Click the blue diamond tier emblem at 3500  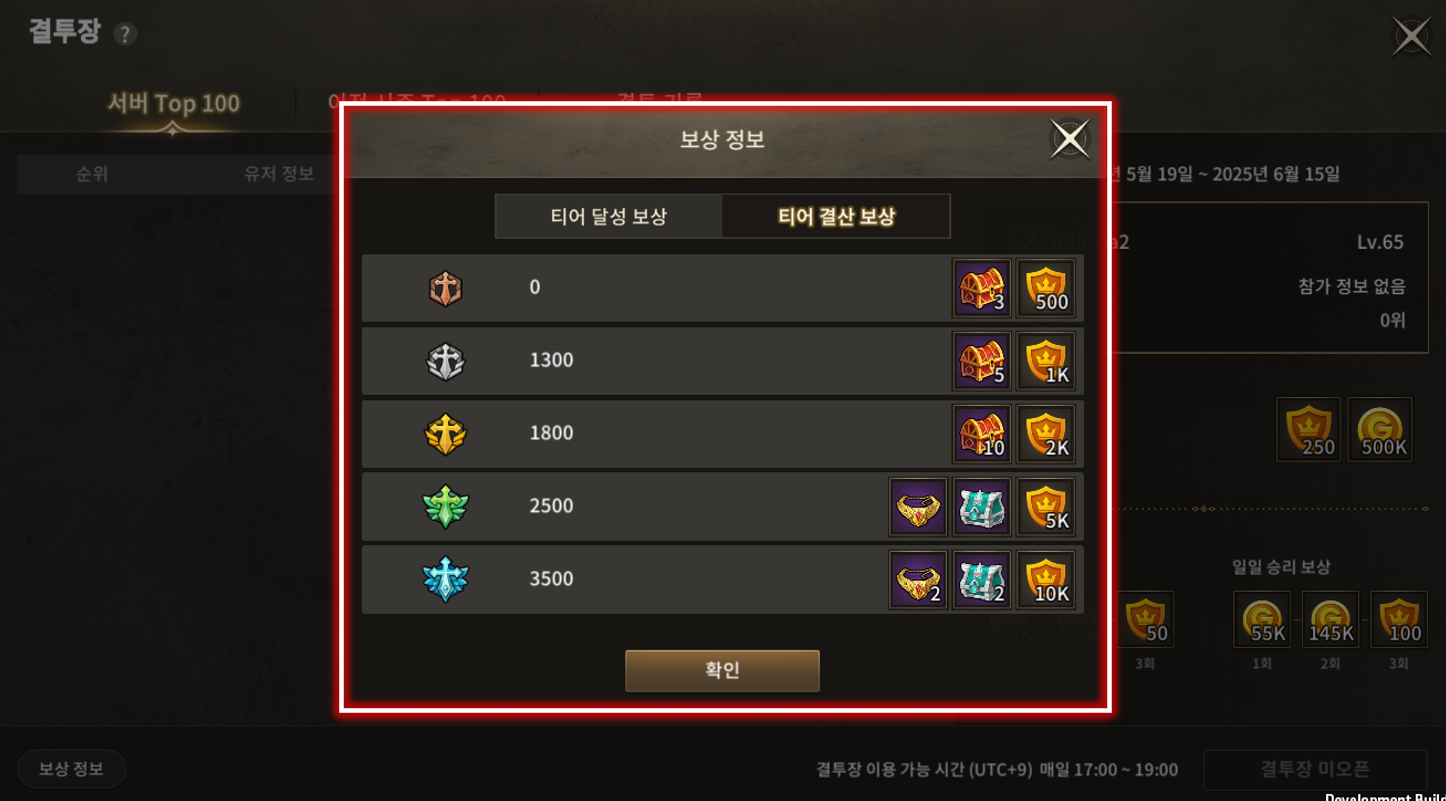pyautogui.click(x=445, y=580)
